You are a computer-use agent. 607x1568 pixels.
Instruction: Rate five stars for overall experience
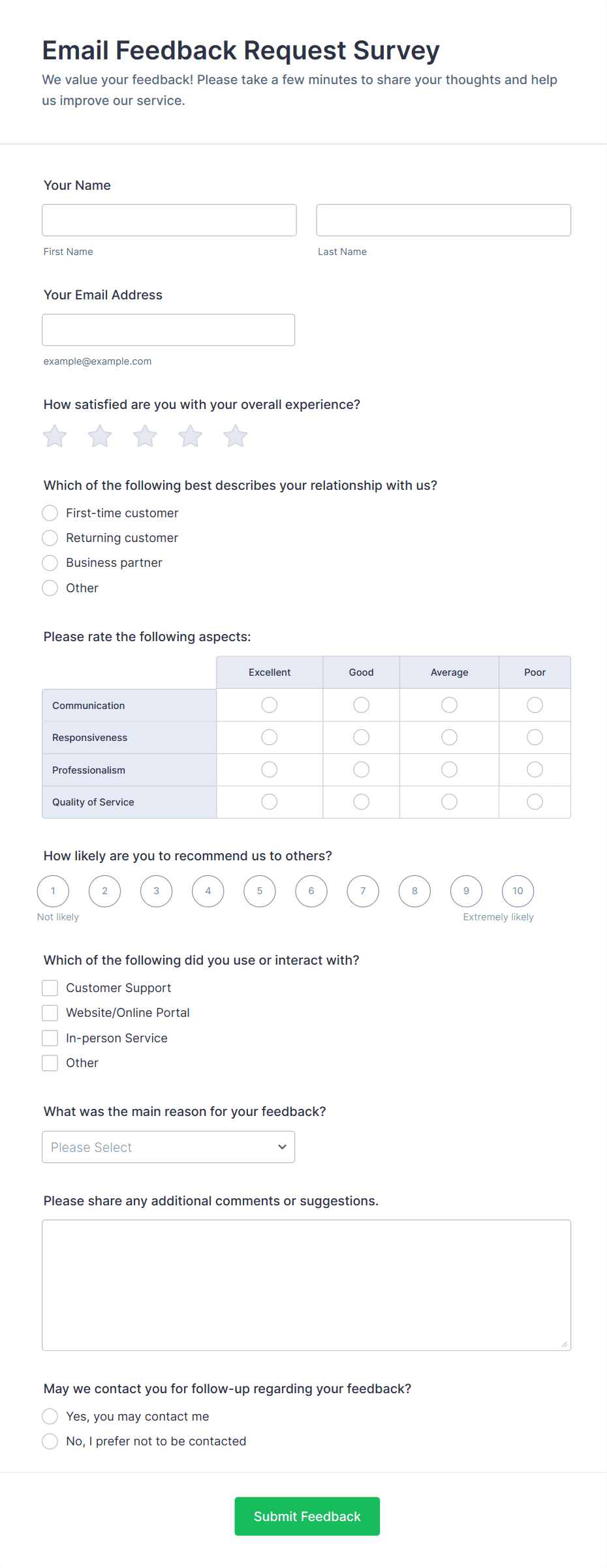[235, 436]
